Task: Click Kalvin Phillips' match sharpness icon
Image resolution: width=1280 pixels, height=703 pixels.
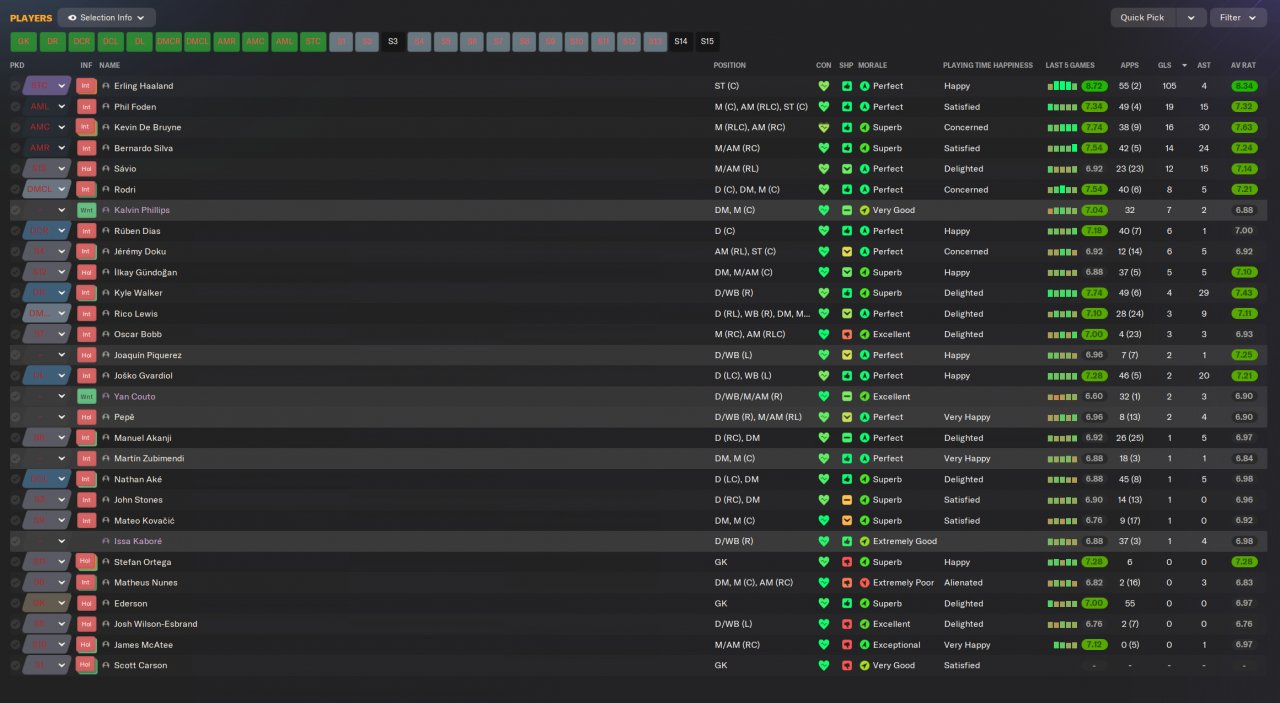Action: (847, 210)
